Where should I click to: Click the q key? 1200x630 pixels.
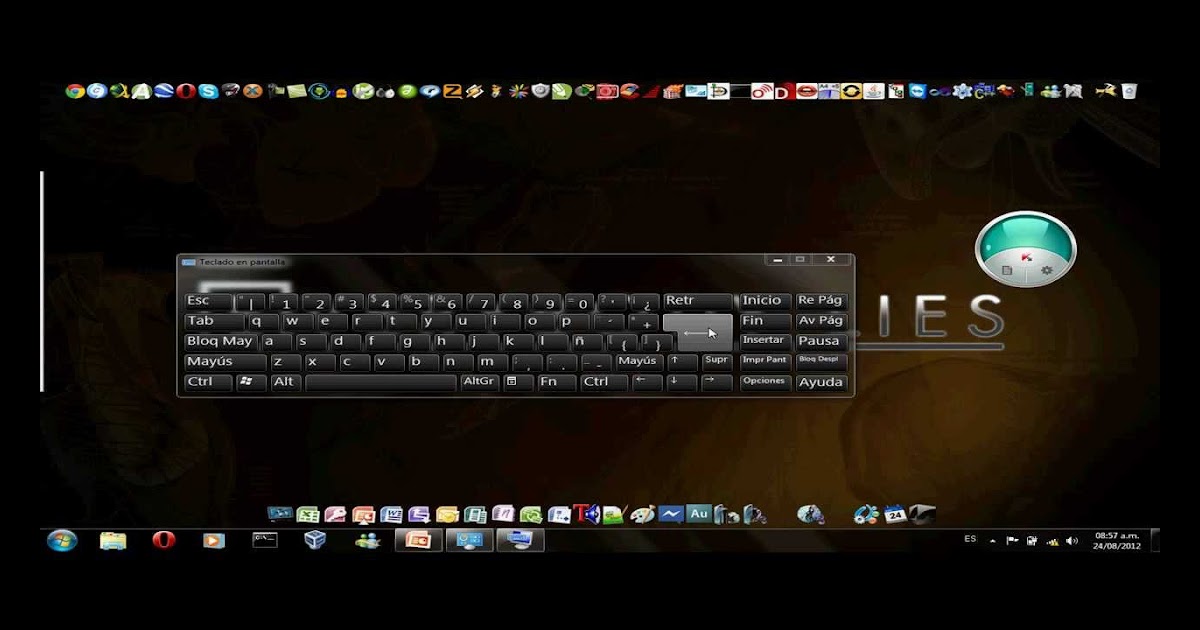click(x=263, y=321)
